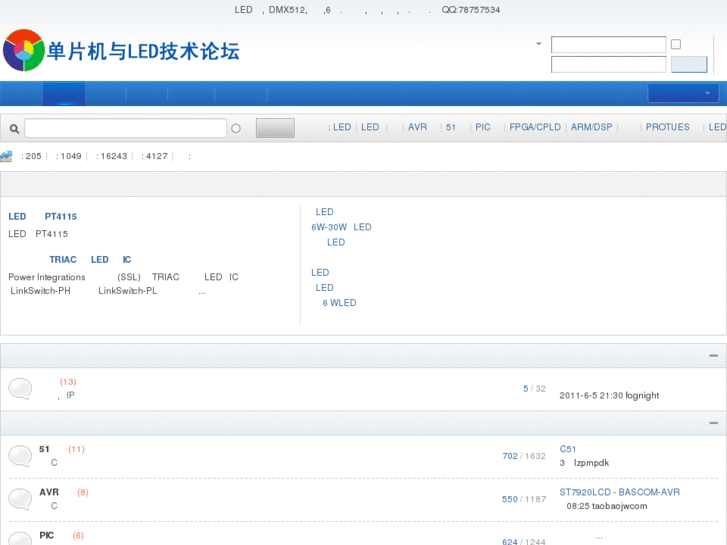The height and width of the screenshot is (545, 727).
Task: Open the dark blue dropdown in navigation bar
Action: (x=683, y=93)
